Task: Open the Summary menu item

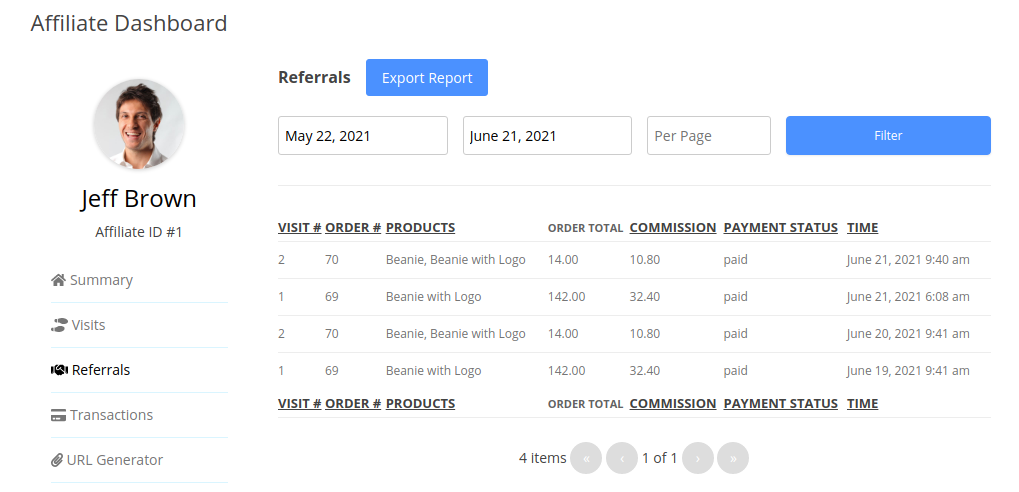Action: coord(101,280)
